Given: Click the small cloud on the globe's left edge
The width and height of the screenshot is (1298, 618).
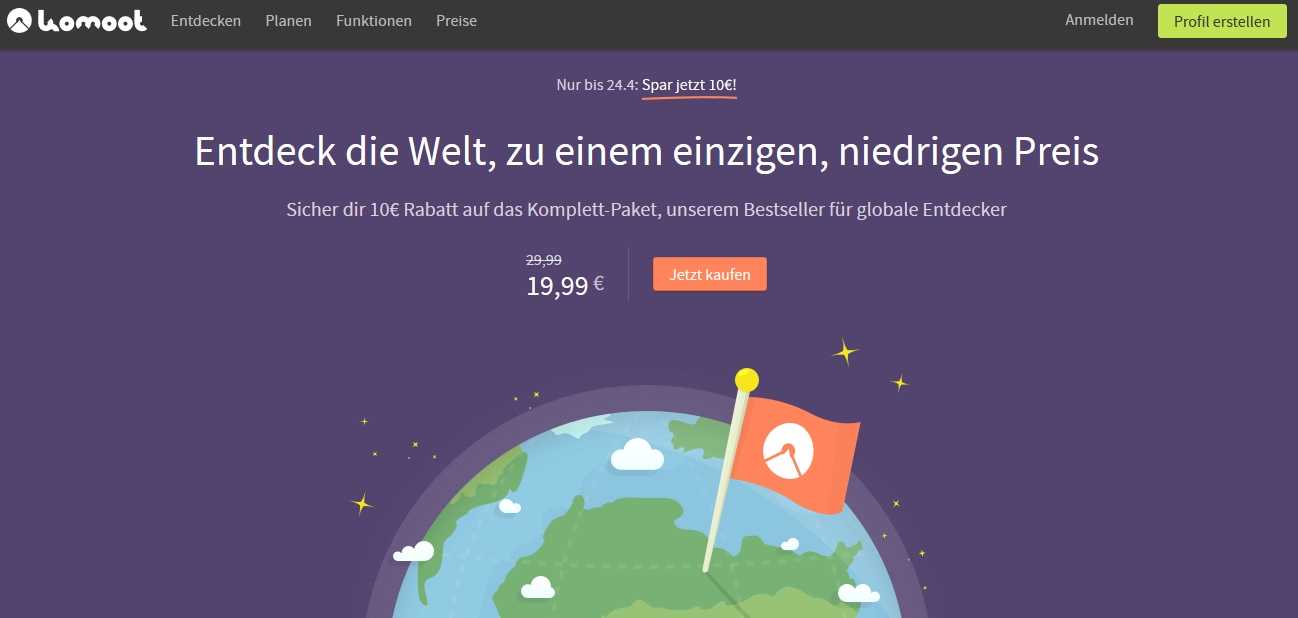Looking at the screenshot, I should [413, 551].
